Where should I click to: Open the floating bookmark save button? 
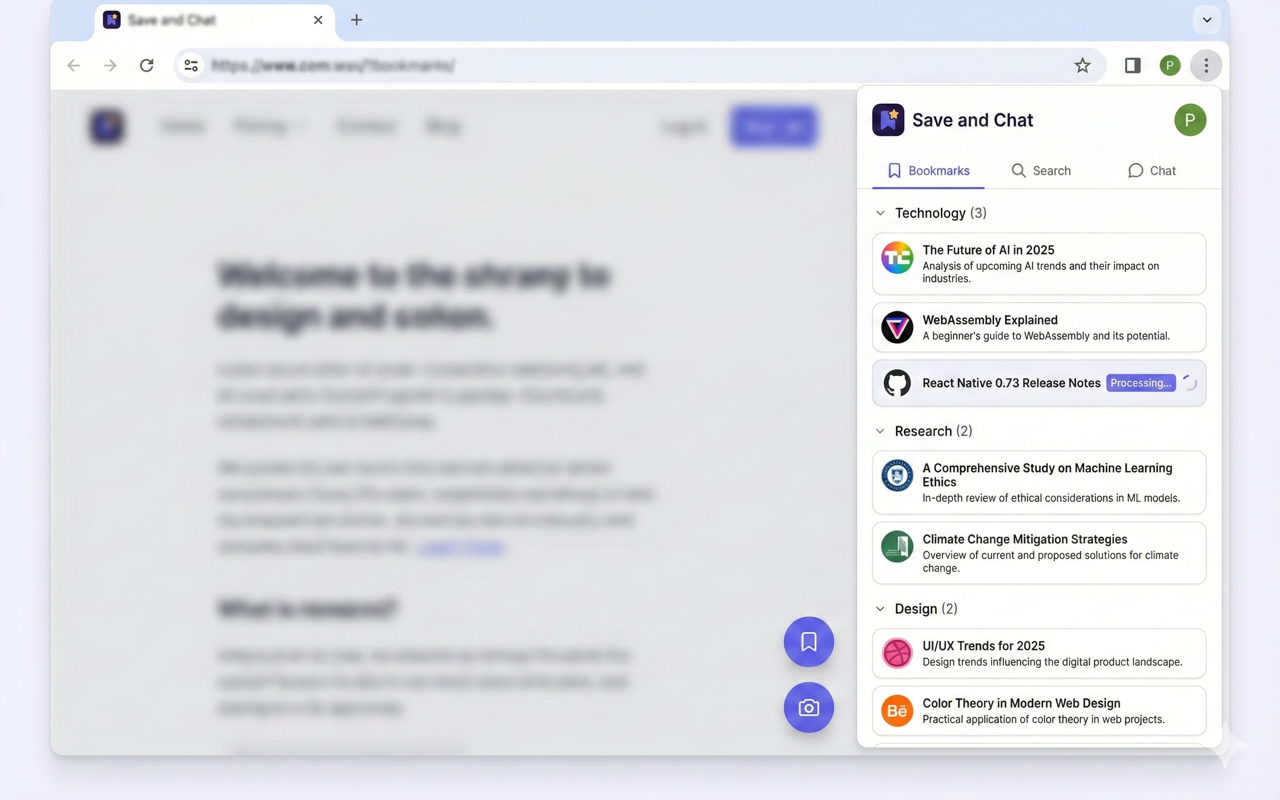808,641
